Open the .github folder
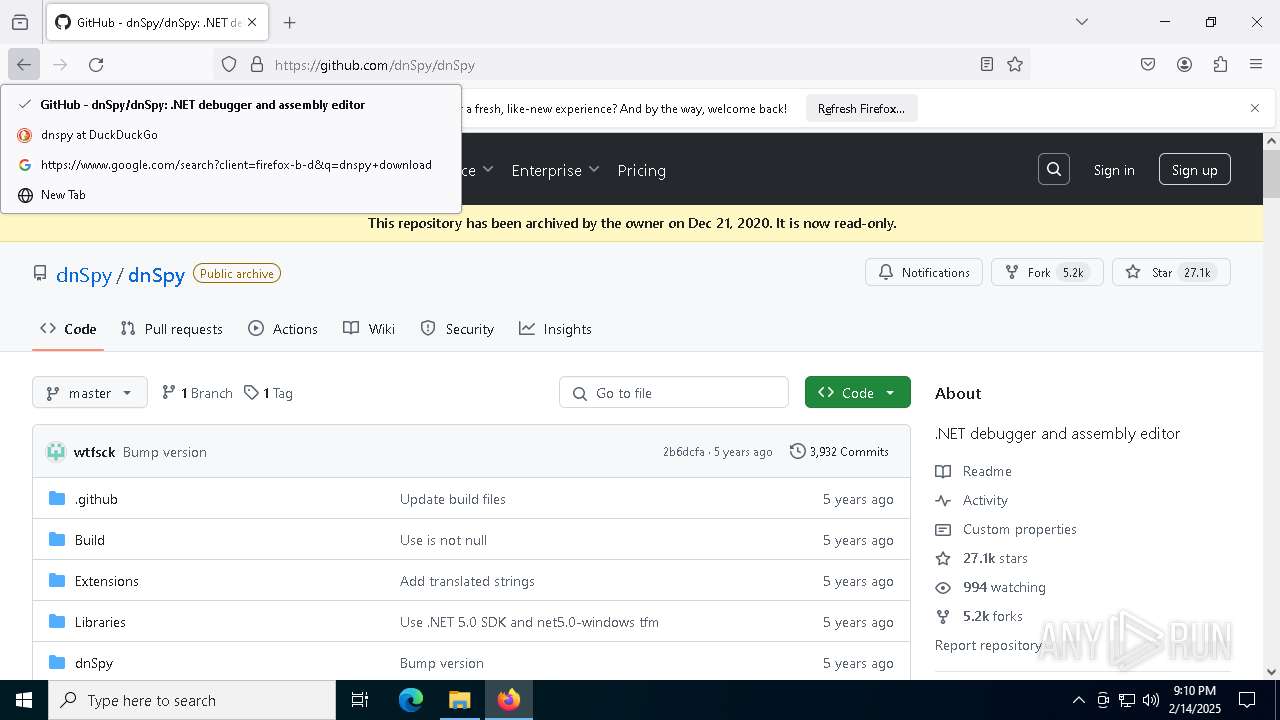Screen dimensions: 1280x720 96,499
